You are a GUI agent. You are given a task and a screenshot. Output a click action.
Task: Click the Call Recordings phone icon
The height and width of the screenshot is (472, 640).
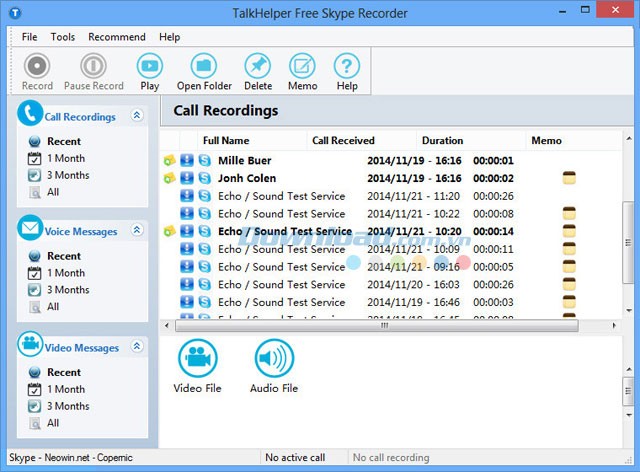pos(30,113)
